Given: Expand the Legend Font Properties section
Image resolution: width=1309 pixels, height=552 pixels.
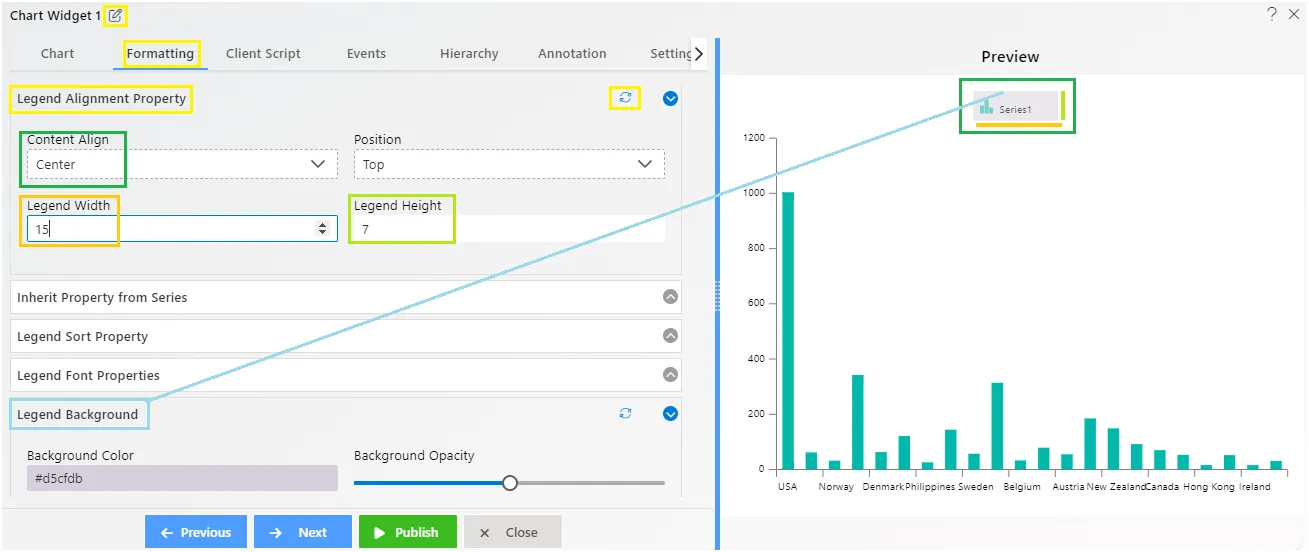Looking at the screenshot, I should 671,375.
